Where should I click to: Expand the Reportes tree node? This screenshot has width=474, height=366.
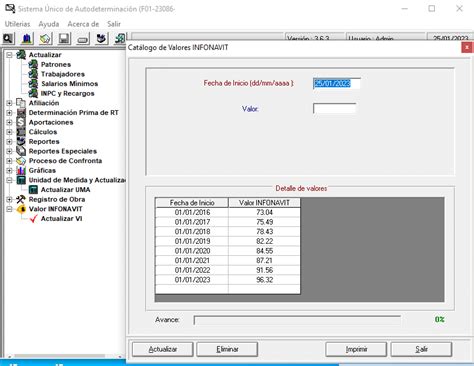(x=10, y=142)
